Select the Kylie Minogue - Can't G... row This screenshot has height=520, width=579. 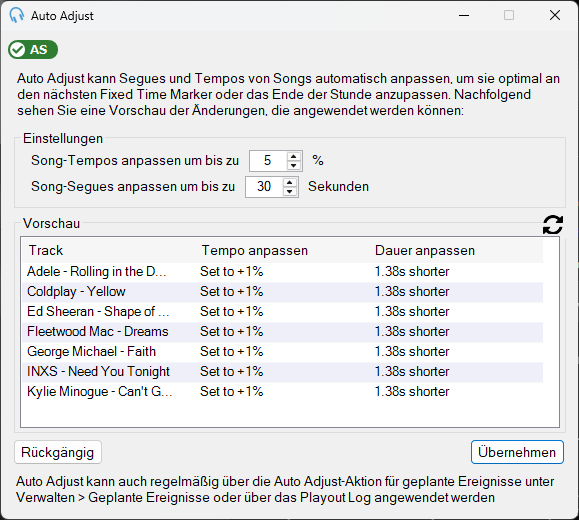282,391
